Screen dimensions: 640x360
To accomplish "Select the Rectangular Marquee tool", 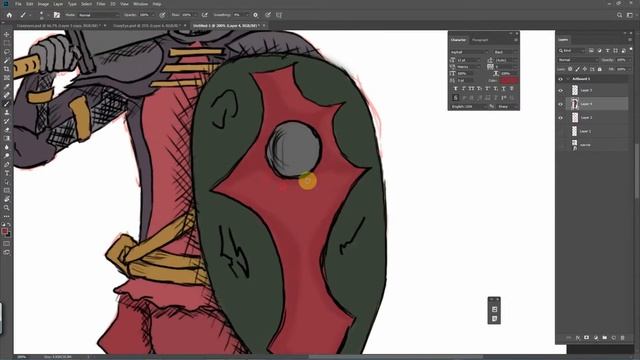I will click(7, 43).
